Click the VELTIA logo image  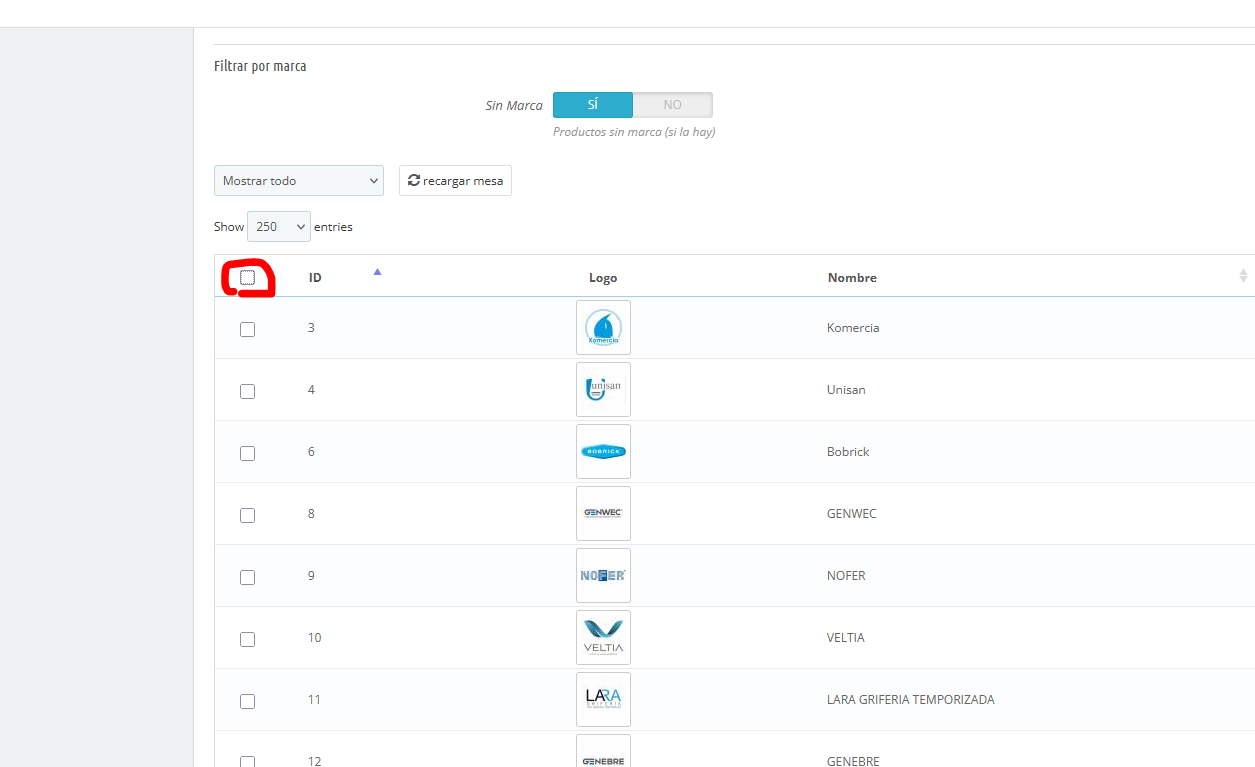click(603, 637)
